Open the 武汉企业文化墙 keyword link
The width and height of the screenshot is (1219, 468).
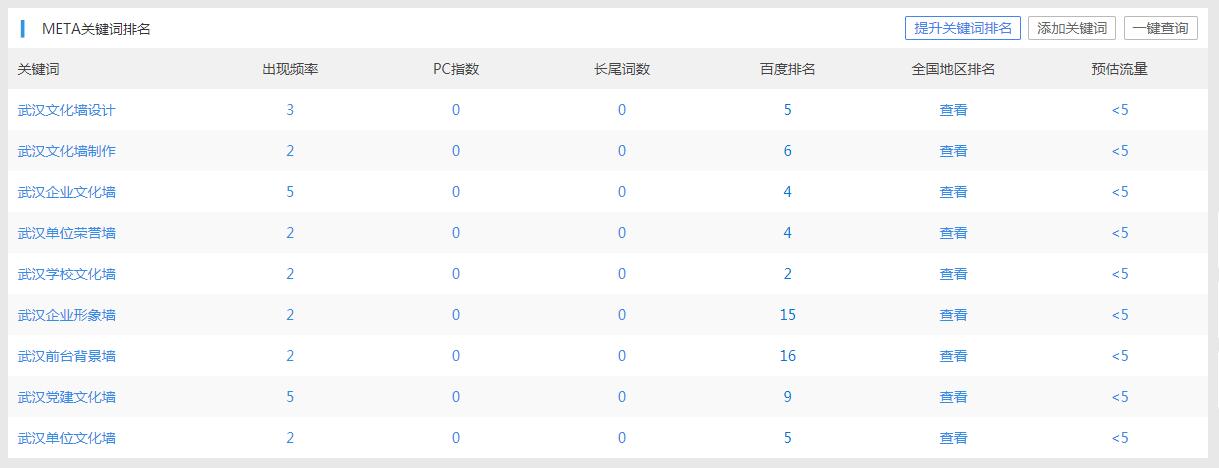coord(67,192)
